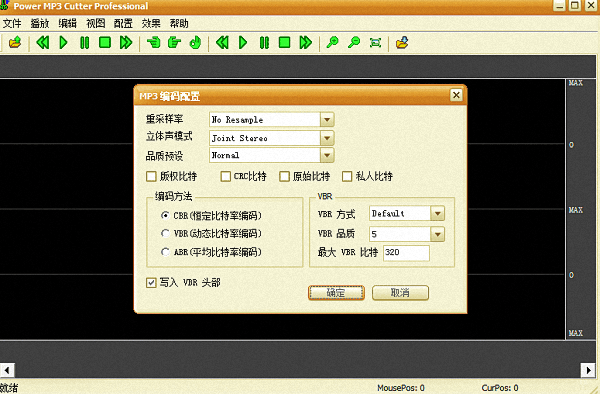Image resolution: width=600 pixels, height=394 pixels.
Task: Toggle the 私人比特 checkbox
Action: [x=347, y=176]
